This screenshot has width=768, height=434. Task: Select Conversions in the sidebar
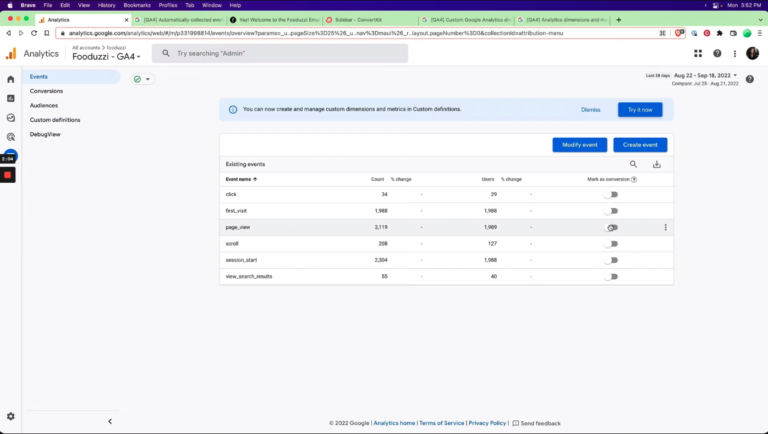point(46,90)
